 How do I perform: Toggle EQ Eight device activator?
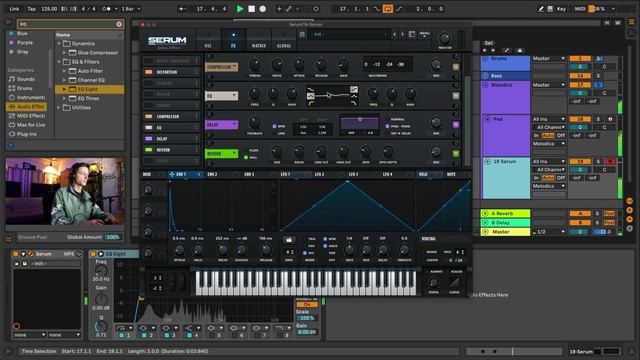pyautogui.click(x=93, y=254)
